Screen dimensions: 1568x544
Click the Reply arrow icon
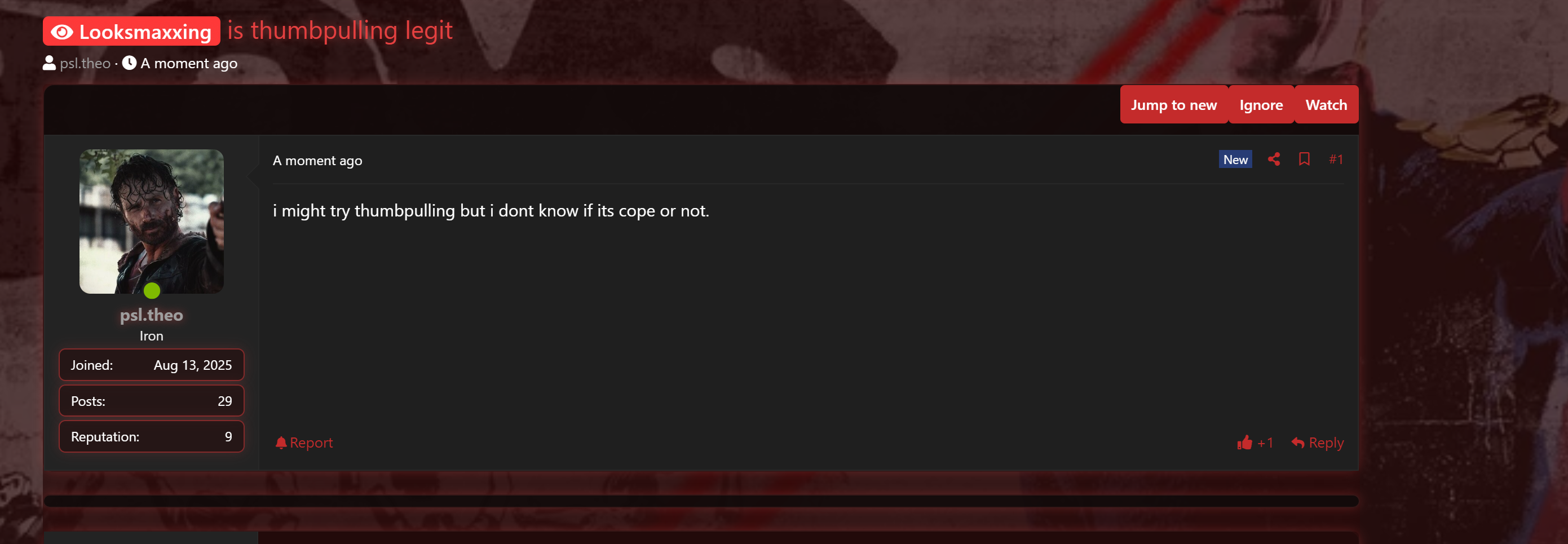pos(1297,443)
